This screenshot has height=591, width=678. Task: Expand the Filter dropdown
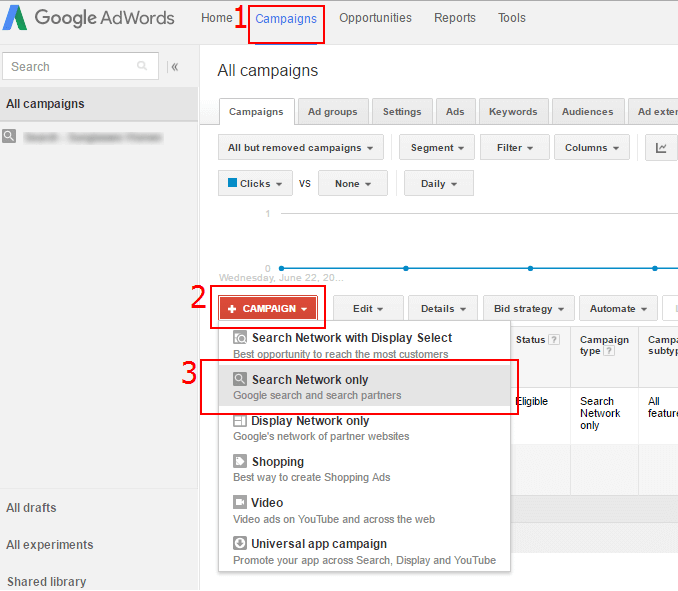click(515, 147)
